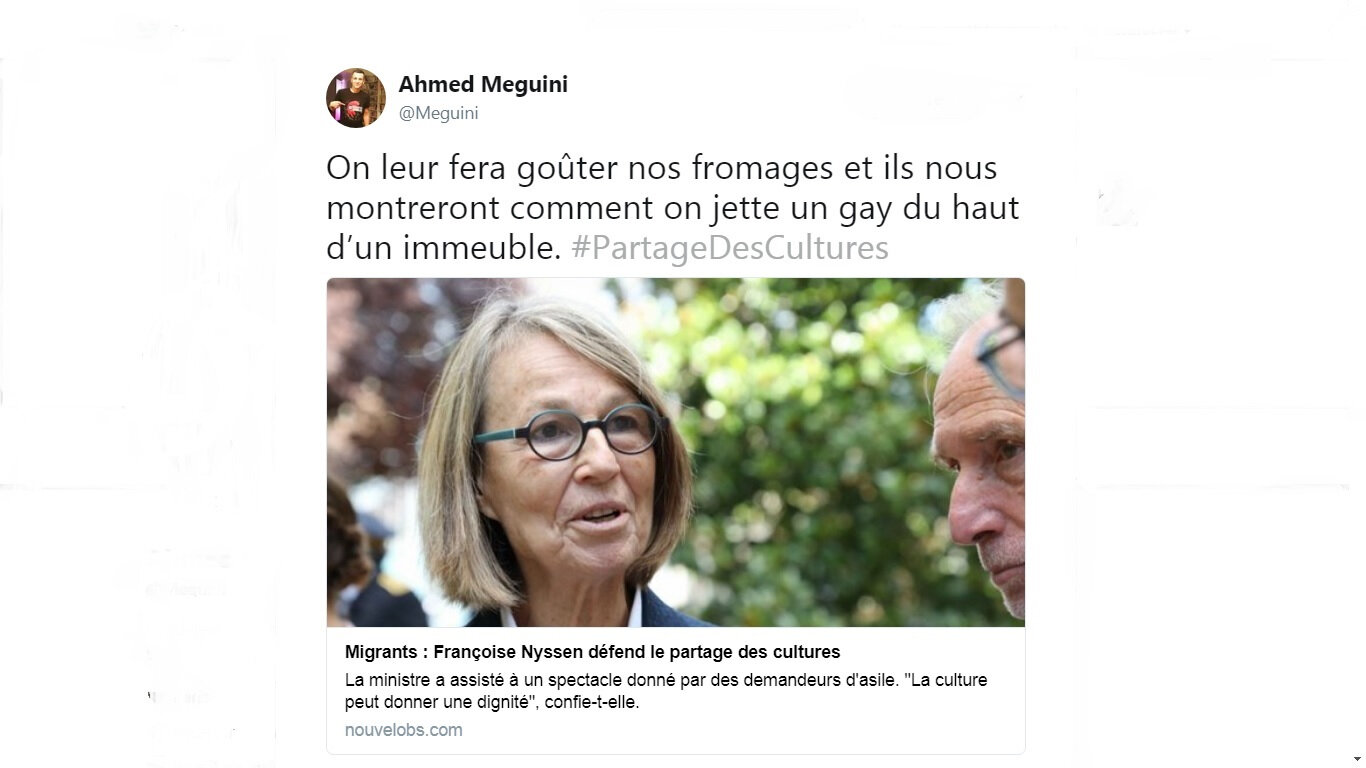Click the man on the photo's right edge

979,450
